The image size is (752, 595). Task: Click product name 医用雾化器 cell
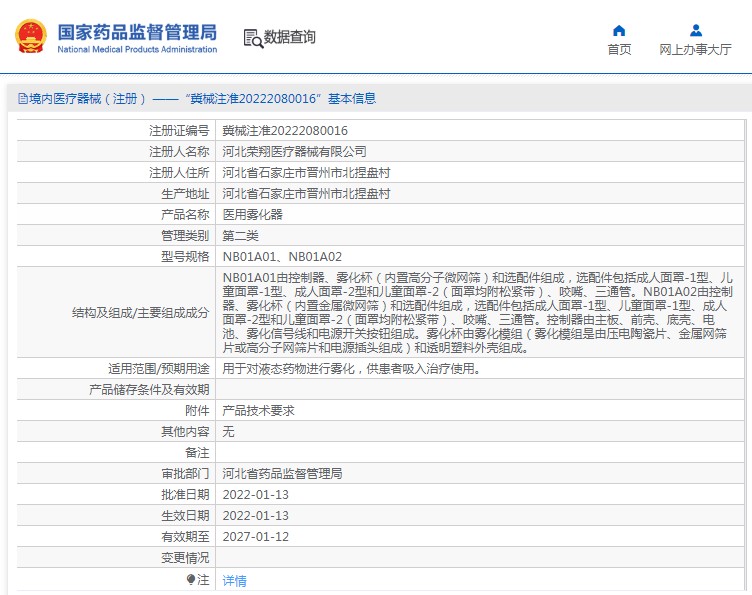tap(252, 214)
